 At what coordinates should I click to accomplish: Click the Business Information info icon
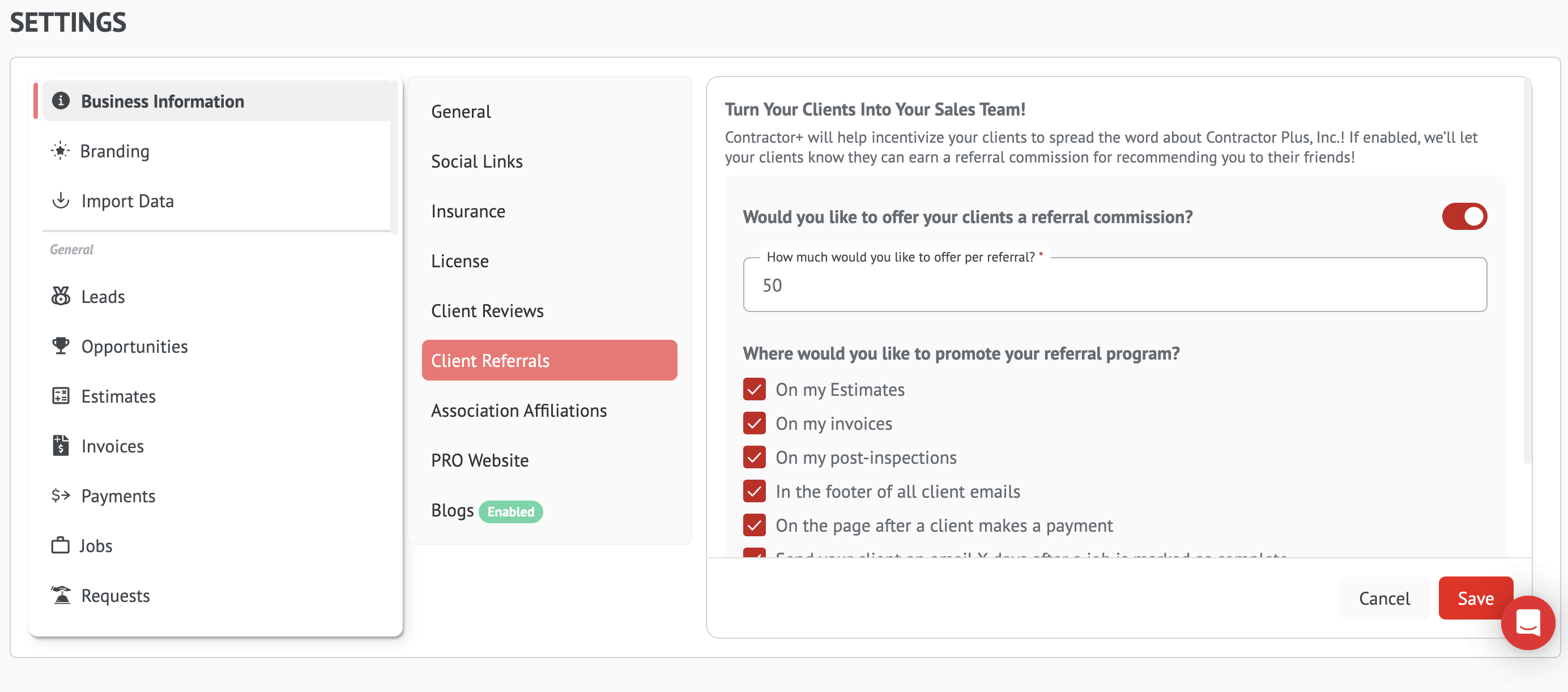[x=61, y=100]
